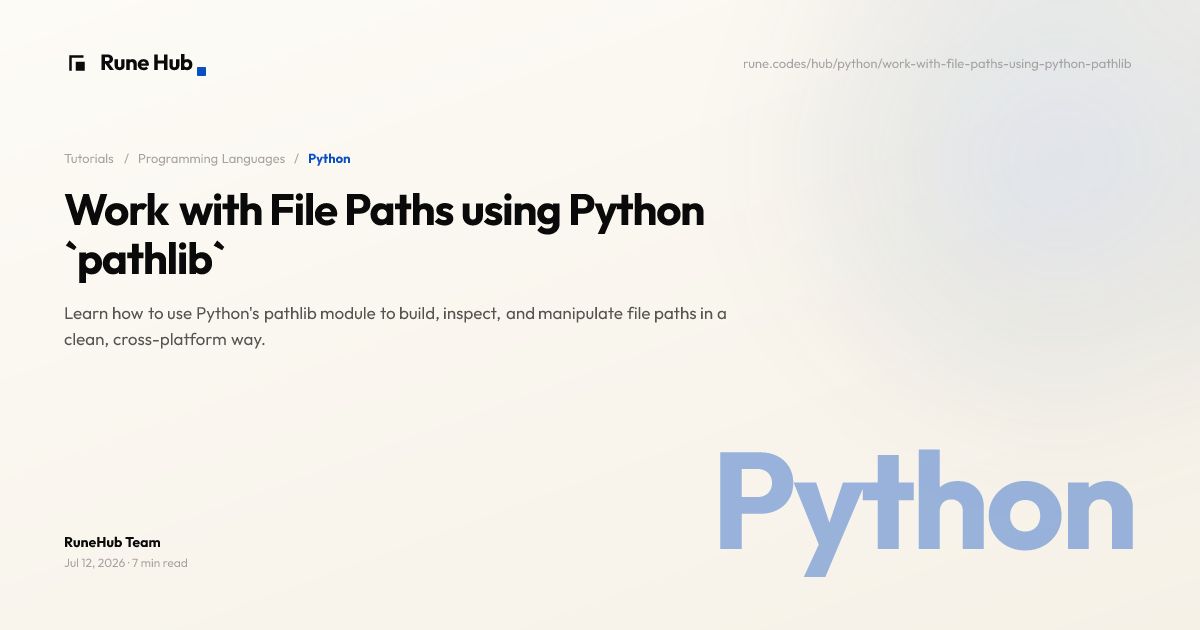Open Programming Languages breadcrumb
1200x630 pixels.
click(x=211, y=159)
